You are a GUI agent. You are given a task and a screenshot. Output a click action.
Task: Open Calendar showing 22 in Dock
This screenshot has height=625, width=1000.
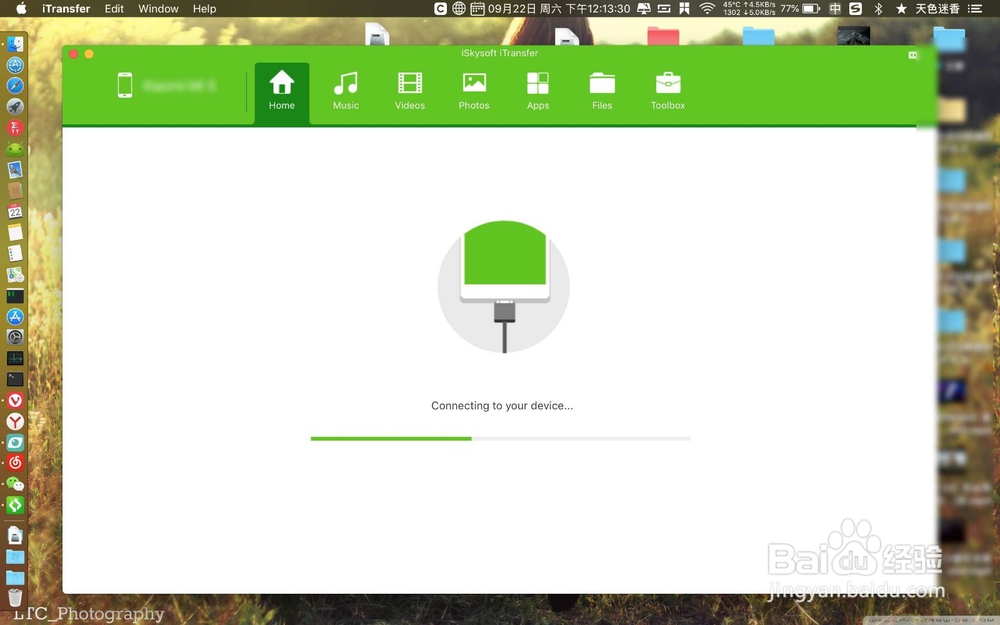(15, 212)
